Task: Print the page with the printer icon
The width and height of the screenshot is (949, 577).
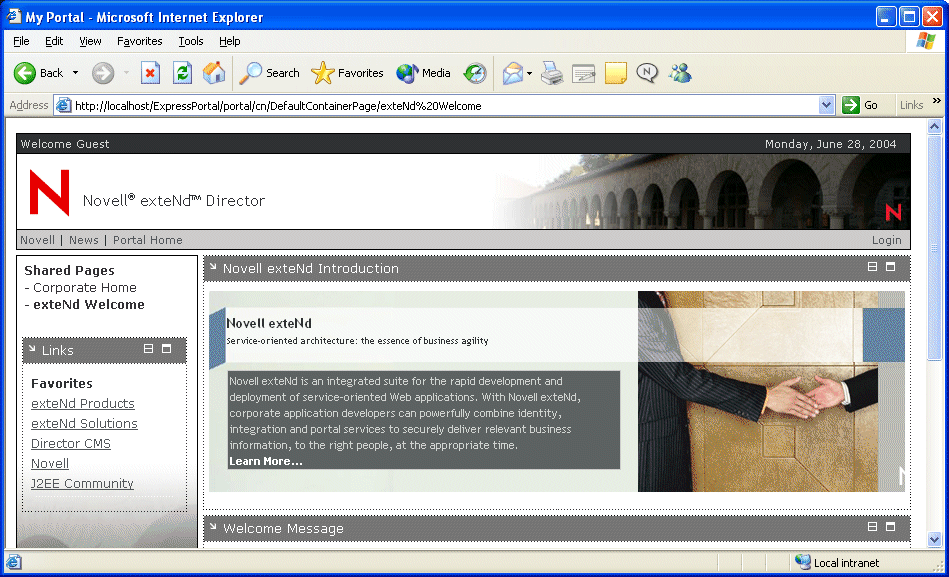Action: (551, 73)
